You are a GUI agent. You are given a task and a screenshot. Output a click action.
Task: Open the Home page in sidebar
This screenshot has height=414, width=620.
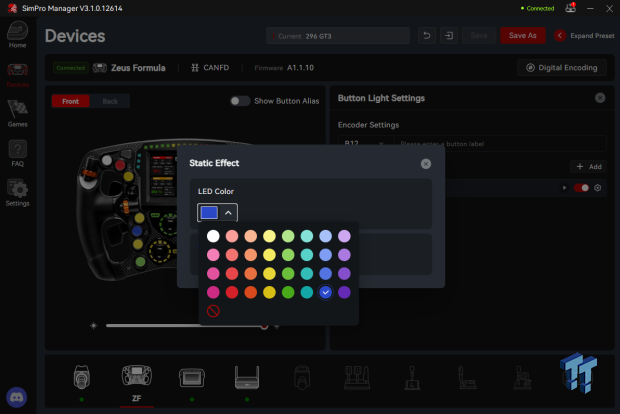tap(17, 35)
